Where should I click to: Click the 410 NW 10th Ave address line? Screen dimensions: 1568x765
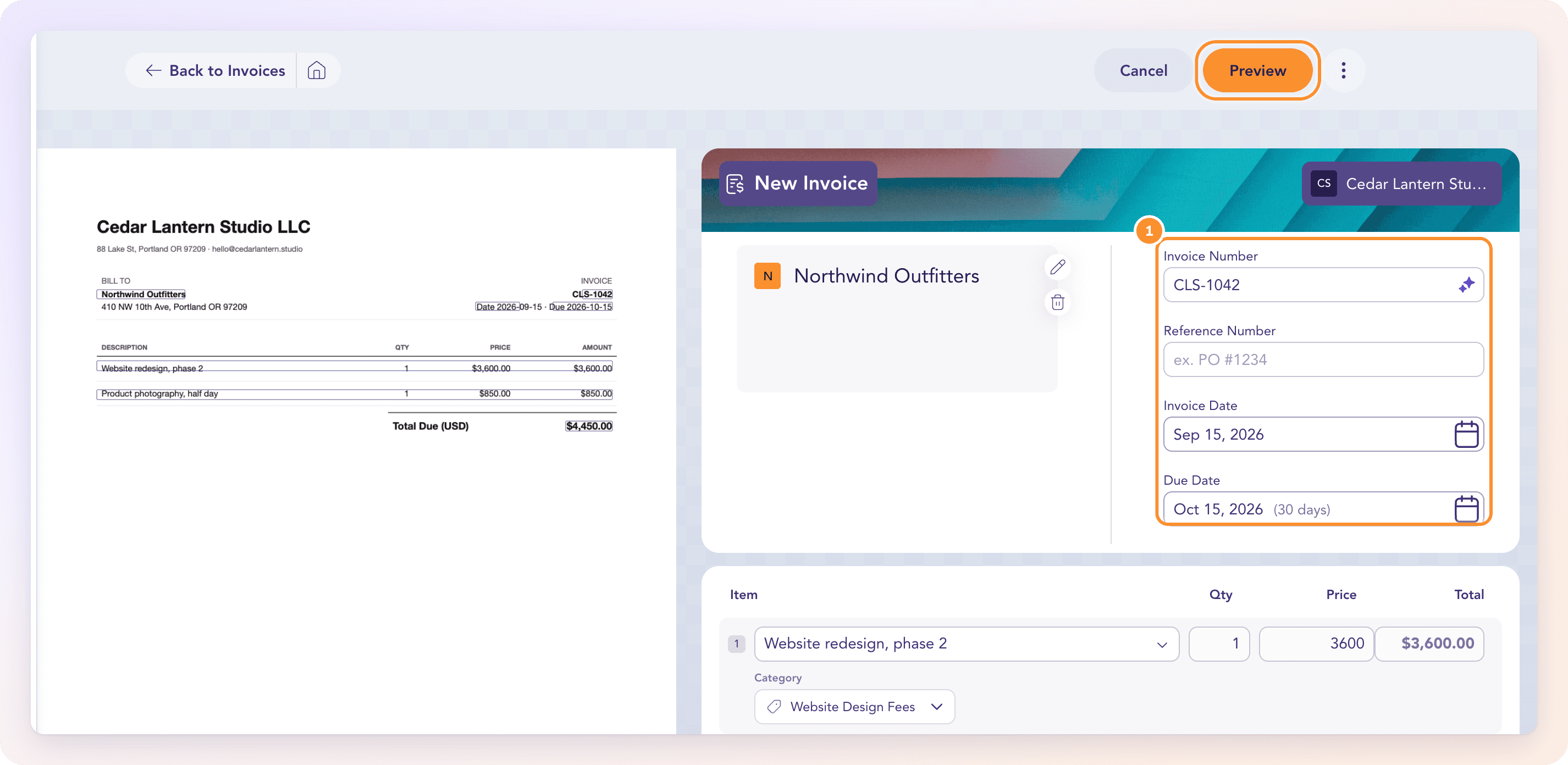pyautogui.click(x=174, y=307)
